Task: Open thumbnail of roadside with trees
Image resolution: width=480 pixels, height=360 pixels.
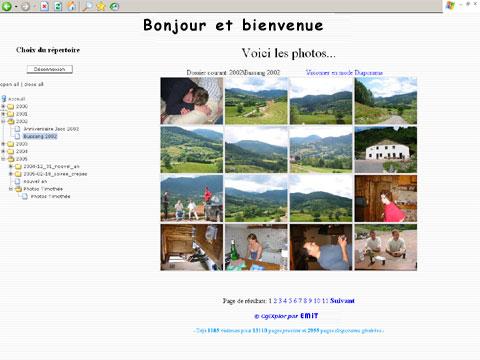Action: (386, 101)
